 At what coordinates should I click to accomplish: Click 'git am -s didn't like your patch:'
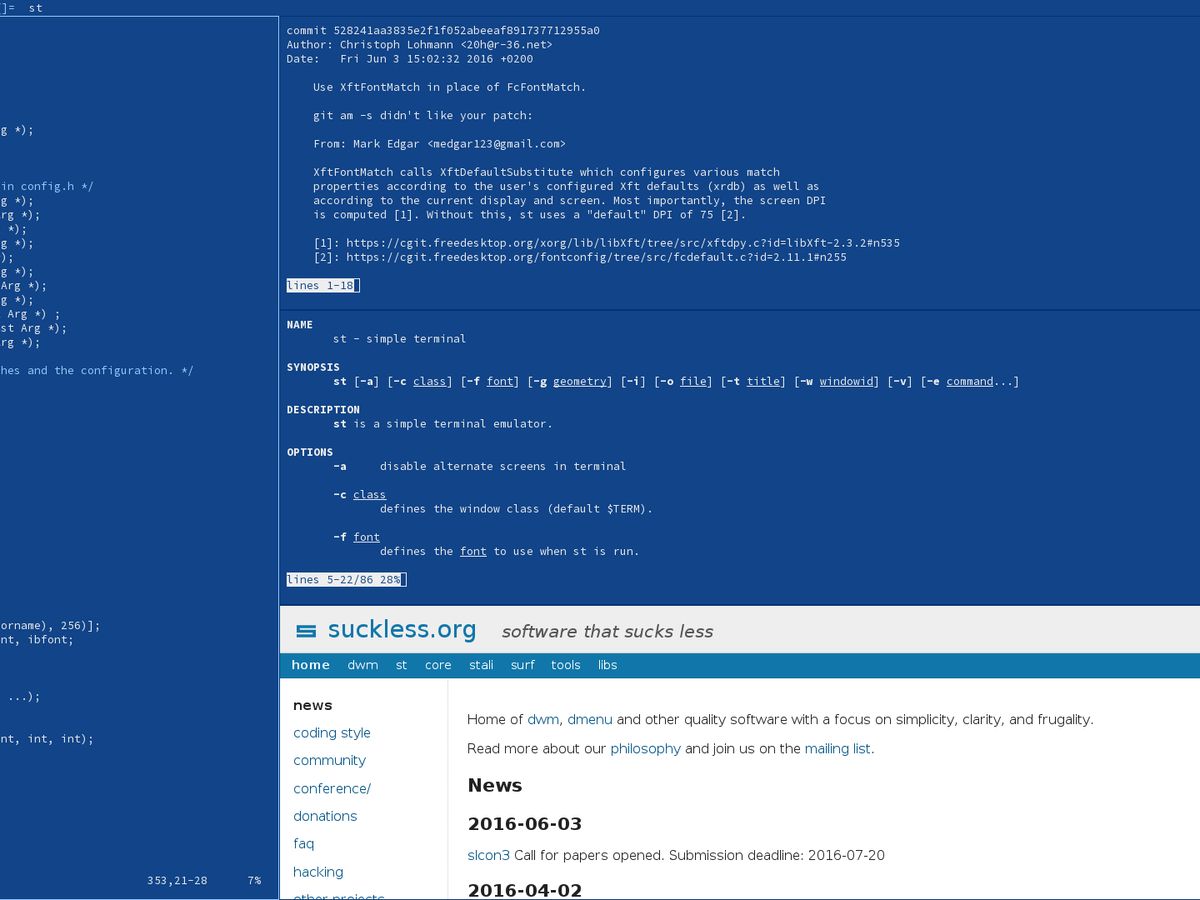coord(423,116)
